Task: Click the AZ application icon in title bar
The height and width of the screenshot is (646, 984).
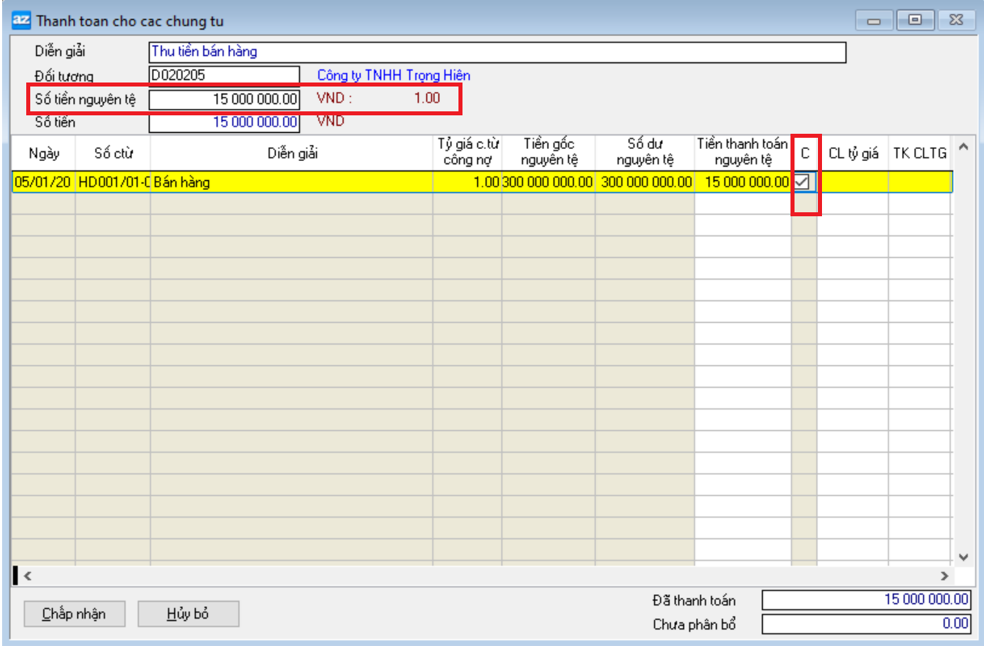Action: [21, 20]
